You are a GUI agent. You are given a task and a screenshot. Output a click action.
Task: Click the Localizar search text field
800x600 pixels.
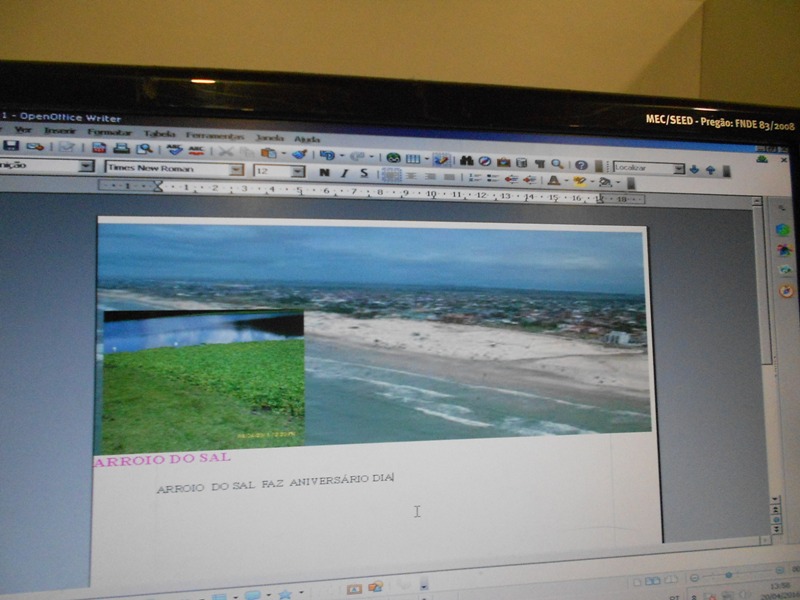pyautogui.click(x=643, y=168)
